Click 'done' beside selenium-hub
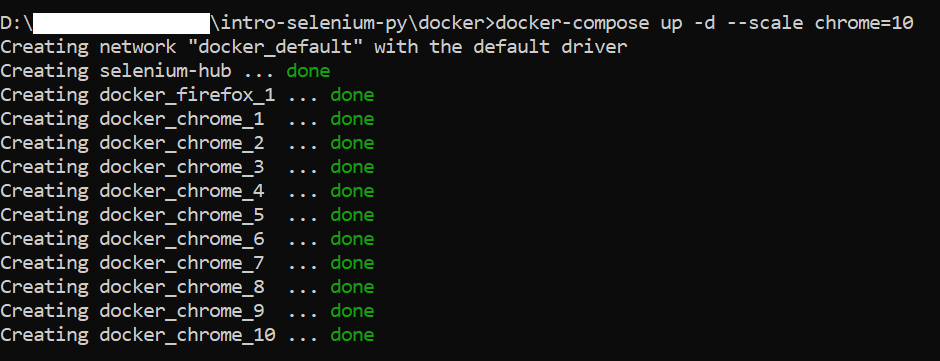Image resolution: width=940 pixels, height=361 pixels. [x=308, y=71]
